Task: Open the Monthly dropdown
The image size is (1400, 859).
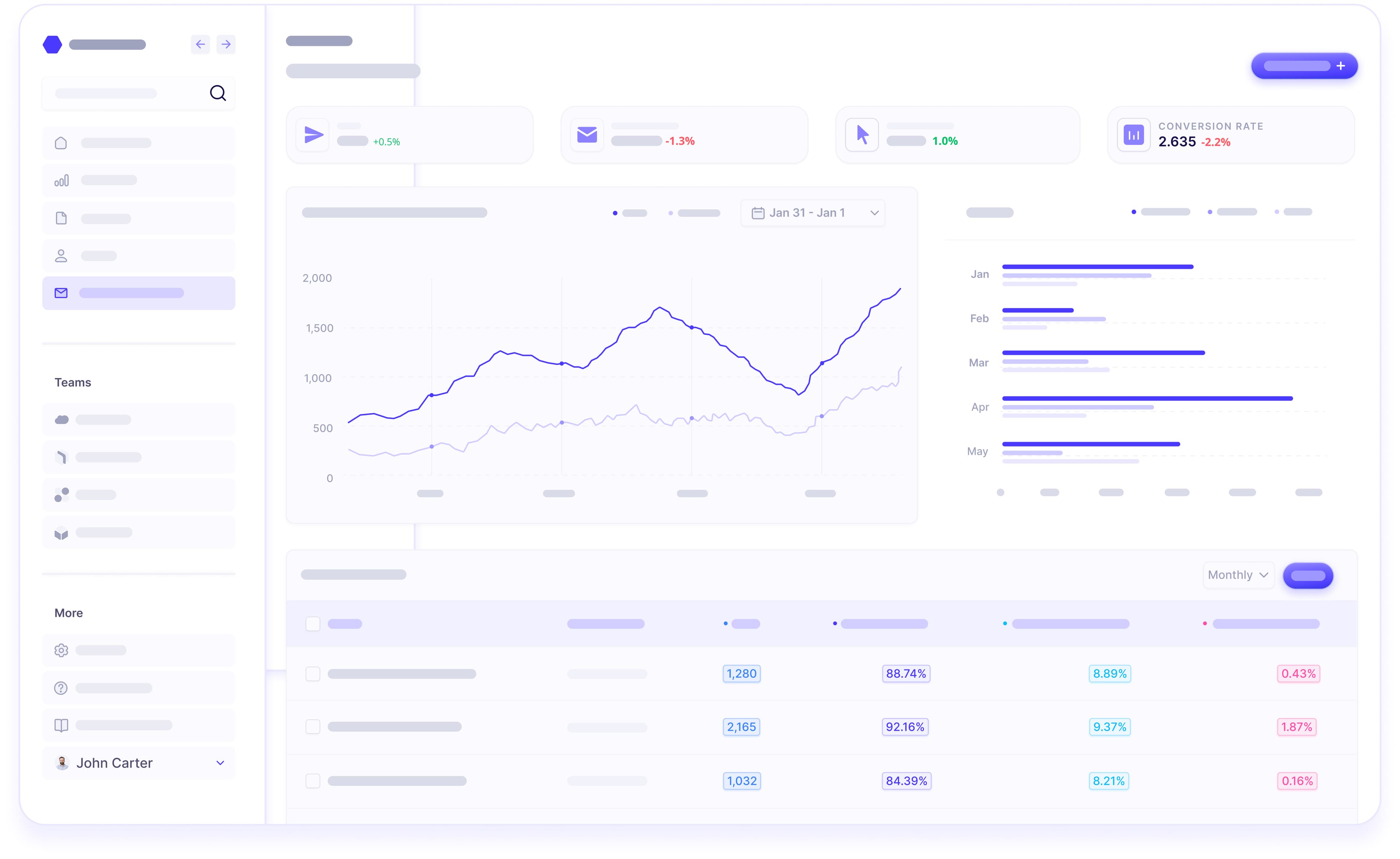Action: pyautogui.click(x=1238, y=575)
